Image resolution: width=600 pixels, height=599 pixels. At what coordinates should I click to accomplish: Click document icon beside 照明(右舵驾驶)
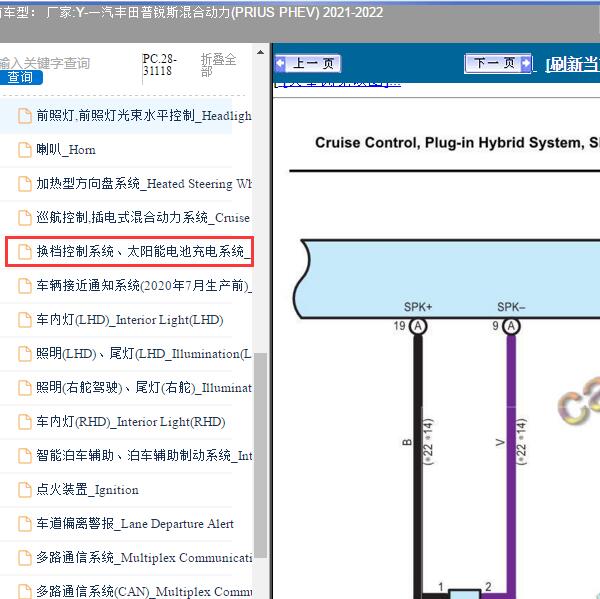pos(25,388)
